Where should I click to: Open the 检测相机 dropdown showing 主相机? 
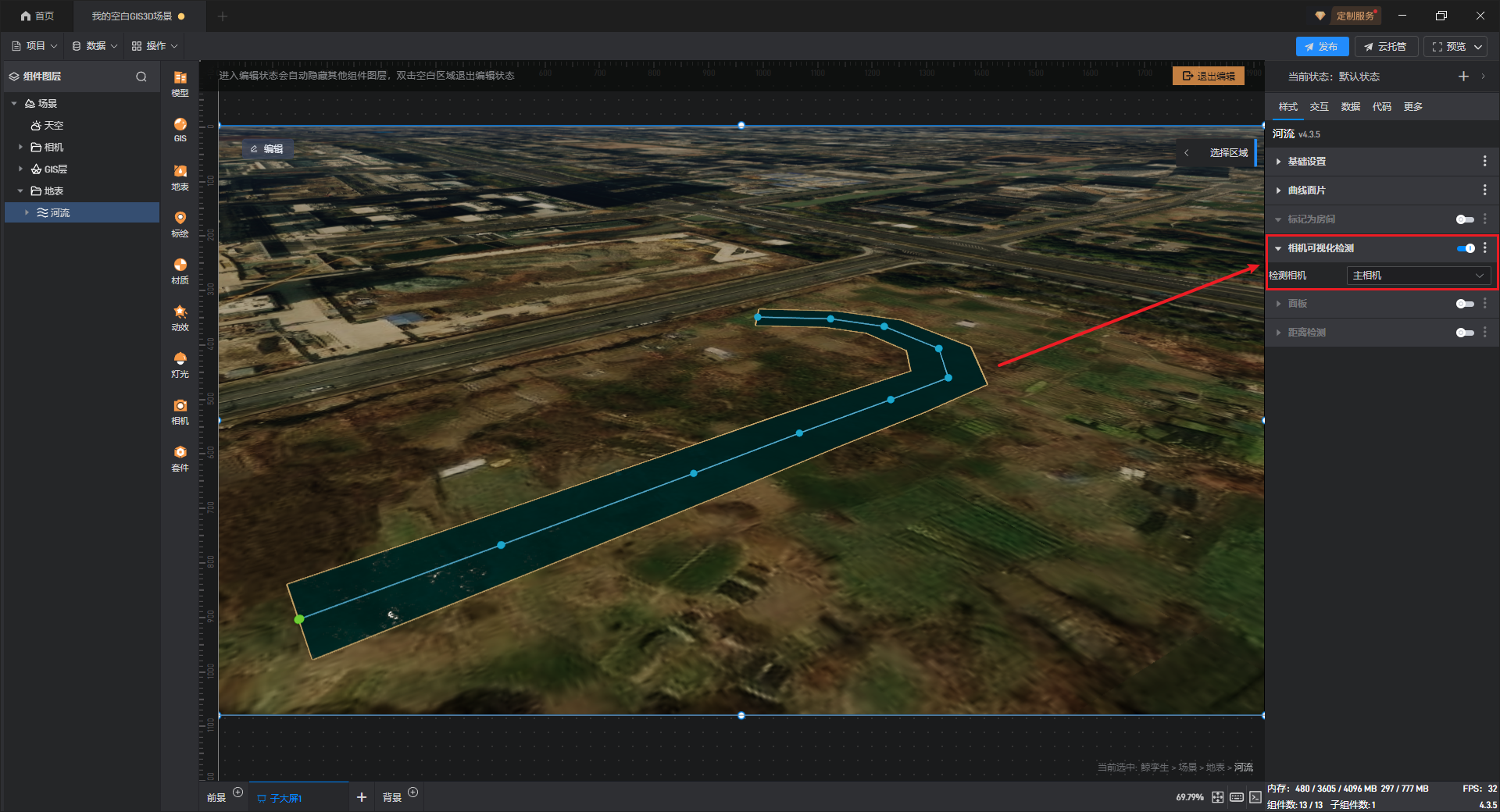[1418, 276]
